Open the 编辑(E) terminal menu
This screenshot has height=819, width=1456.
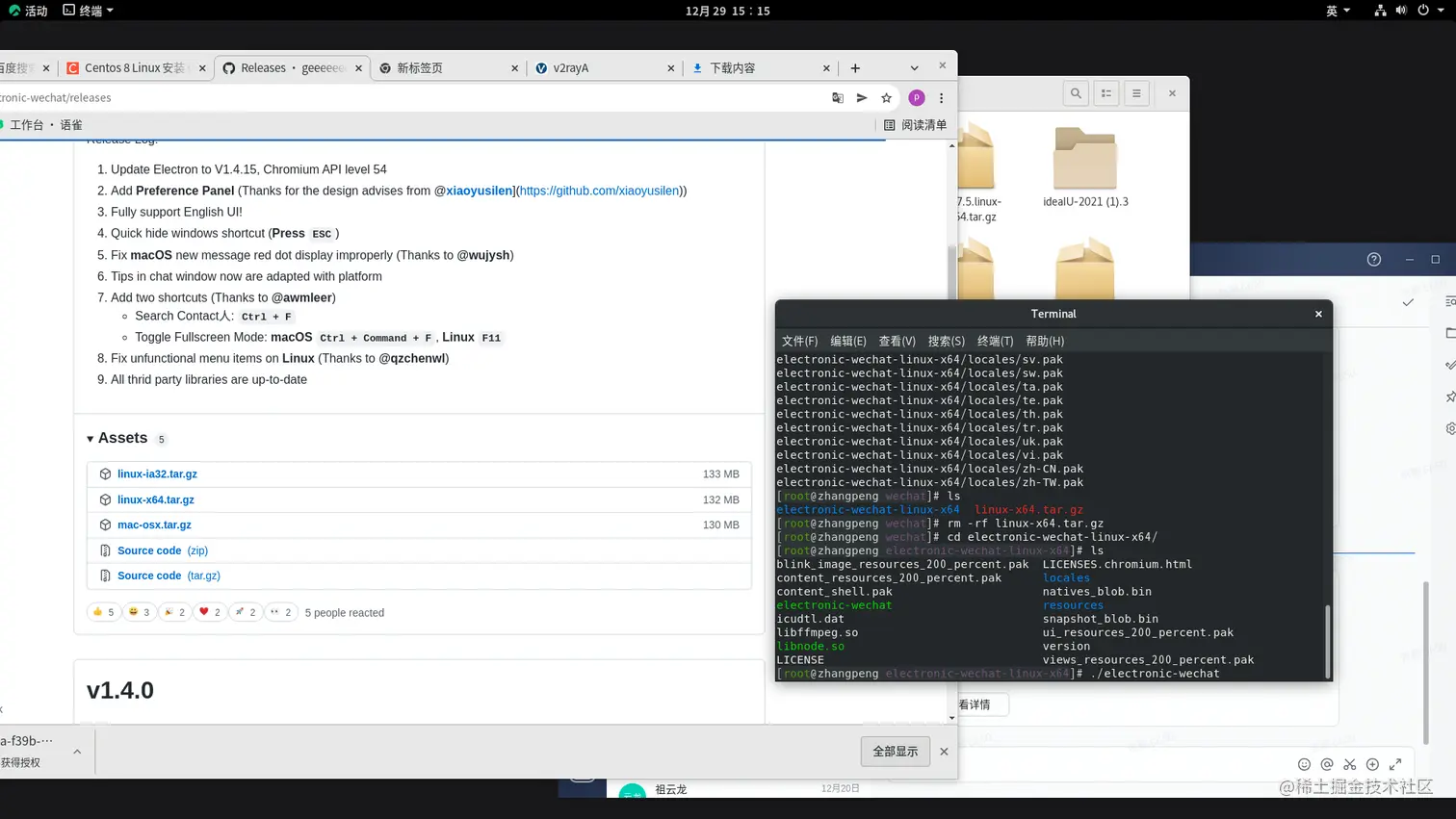pos(848,341)
